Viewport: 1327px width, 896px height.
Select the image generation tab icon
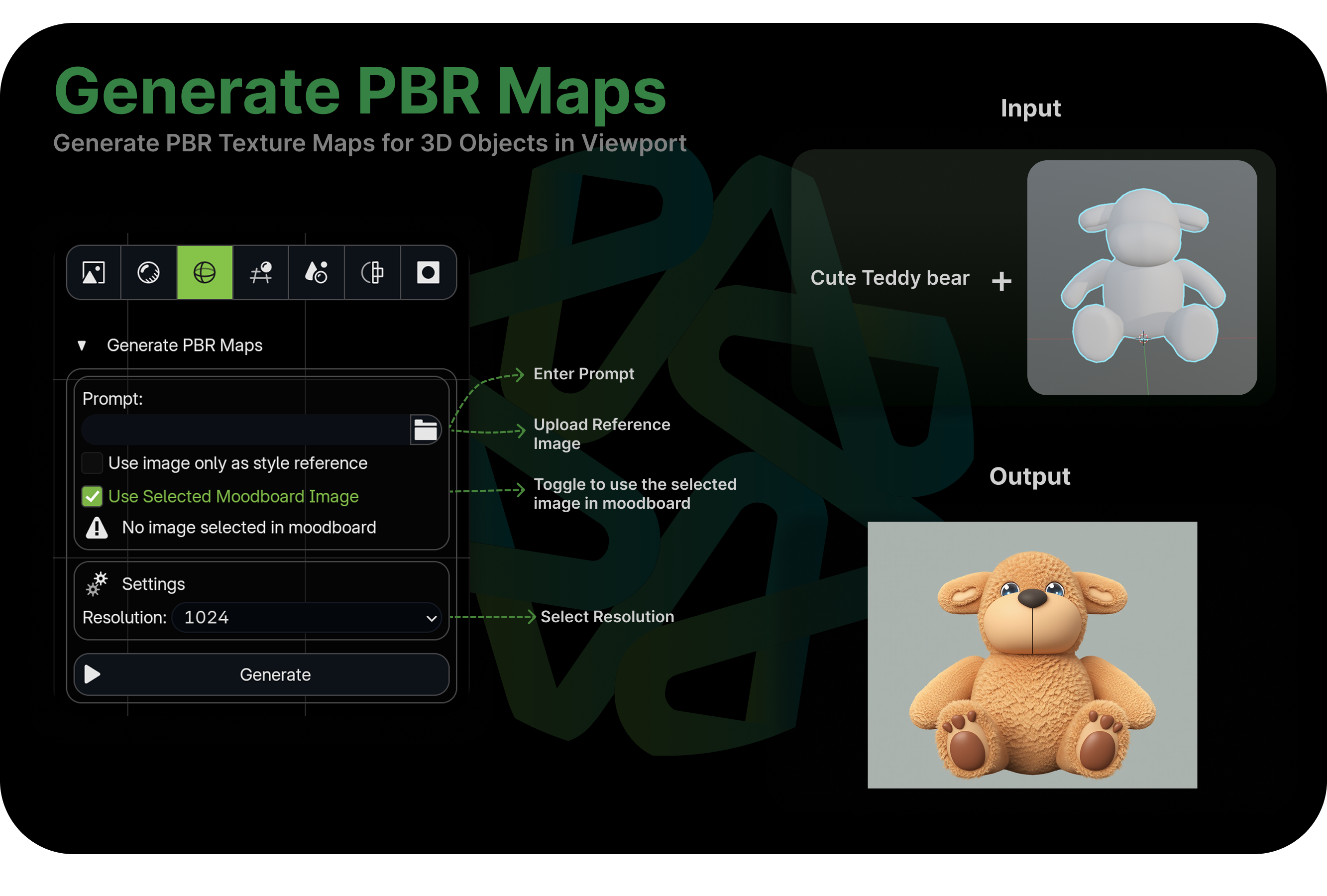94,272
